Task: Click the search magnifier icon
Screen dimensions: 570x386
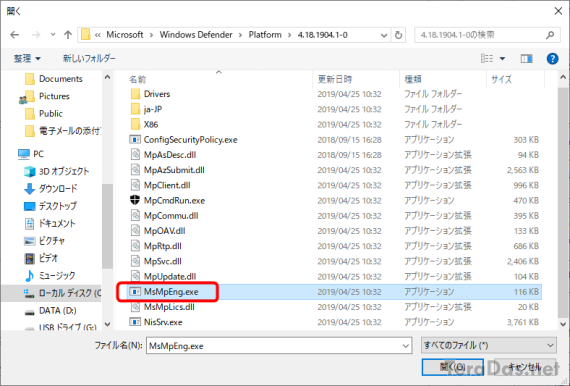Action: 550,35
